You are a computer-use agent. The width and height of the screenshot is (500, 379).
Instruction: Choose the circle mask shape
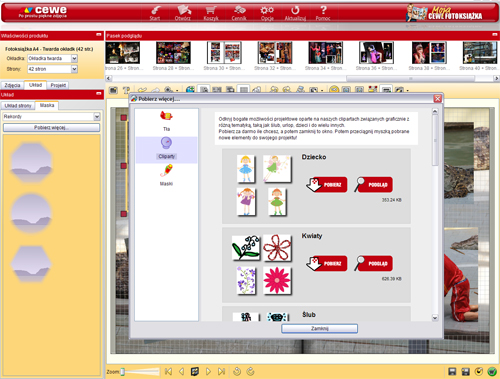pyautogui.click(x=31, y=213)
